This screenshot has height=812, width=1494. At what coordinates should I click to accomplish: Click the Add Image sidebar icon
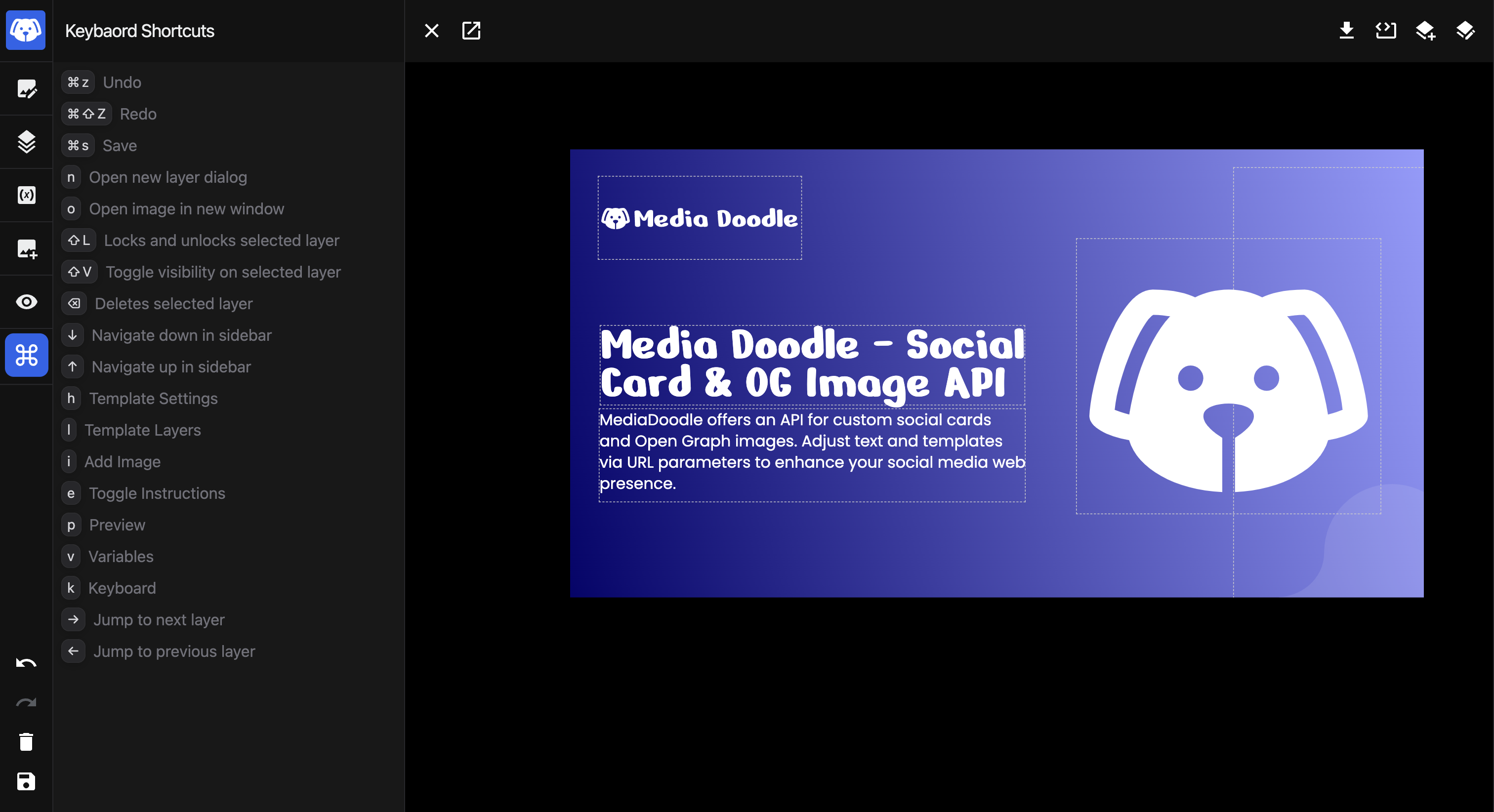coord(27,249)
